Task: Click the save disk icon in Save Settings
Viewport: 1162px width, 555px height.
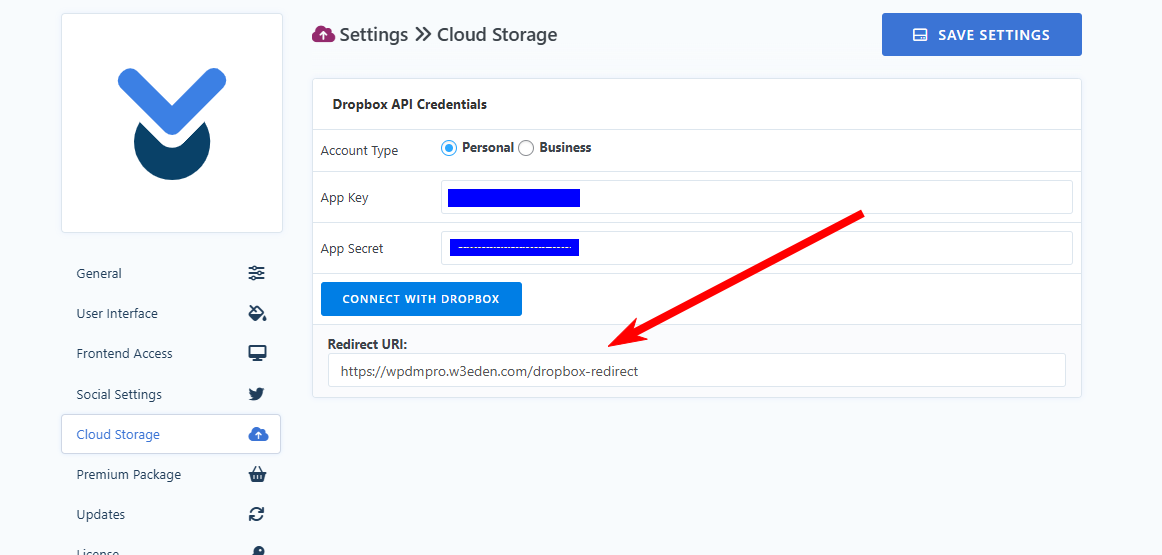Action: coord(920,35)
